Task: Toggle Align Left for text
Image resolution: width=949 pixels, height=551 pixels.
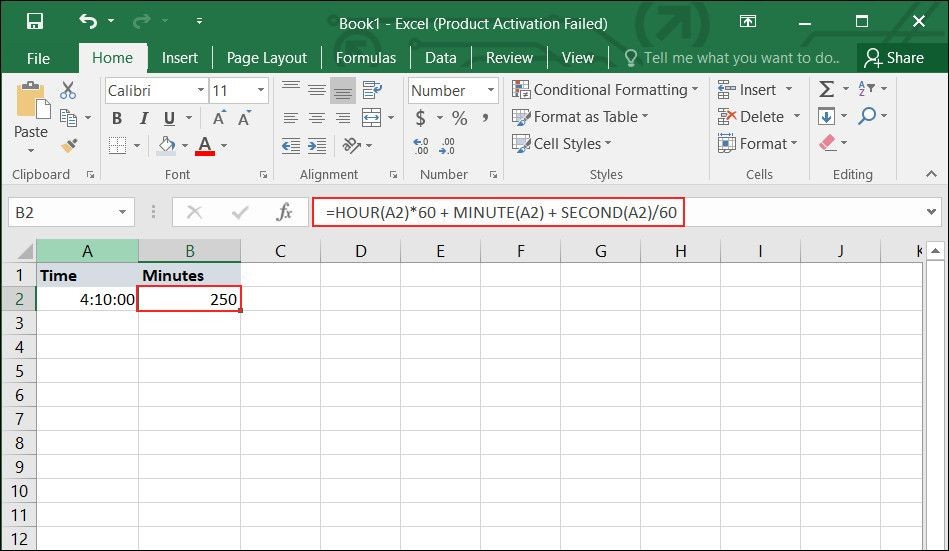Action: [x=291, y=117]
